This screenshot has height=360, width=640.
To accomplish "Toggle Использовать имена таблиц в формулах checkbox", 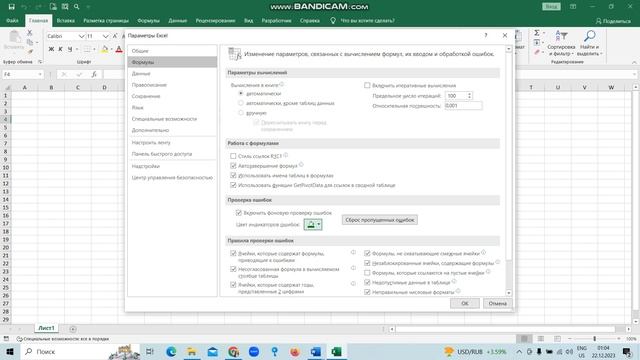I will [233, 175].
